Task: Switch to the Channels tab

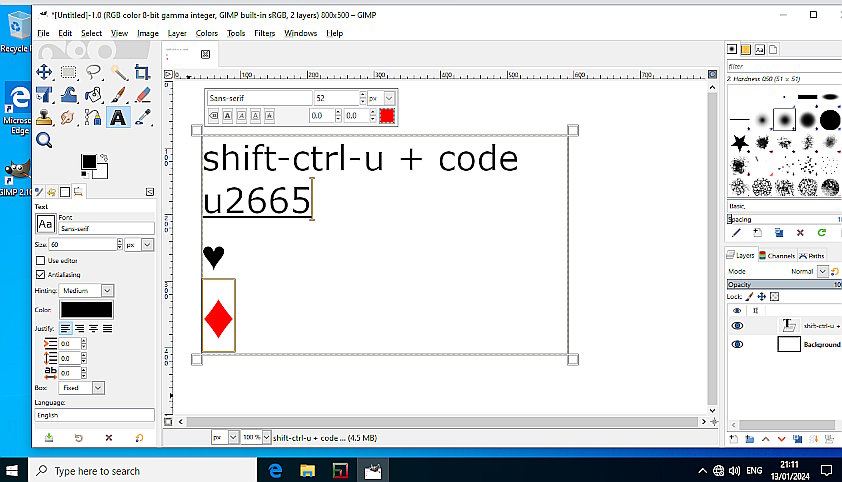Action: (776, 255)
